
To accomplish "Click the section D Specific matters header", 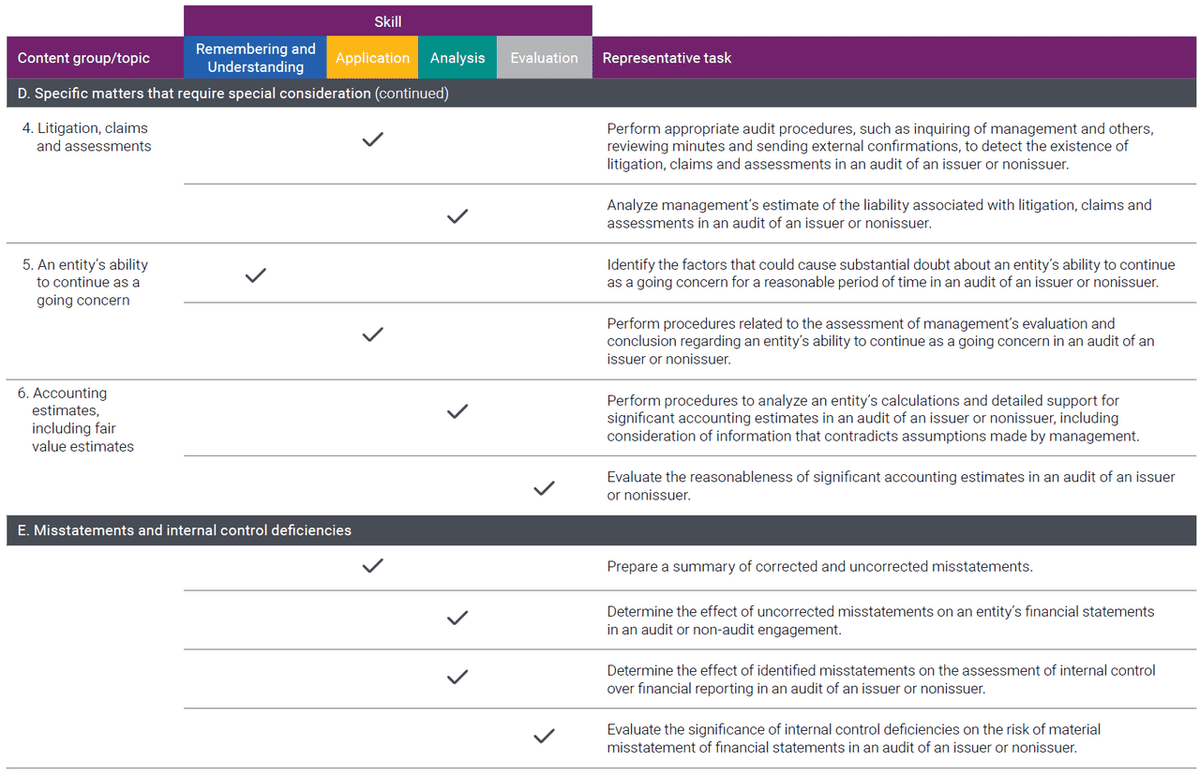I will [240, 94].
